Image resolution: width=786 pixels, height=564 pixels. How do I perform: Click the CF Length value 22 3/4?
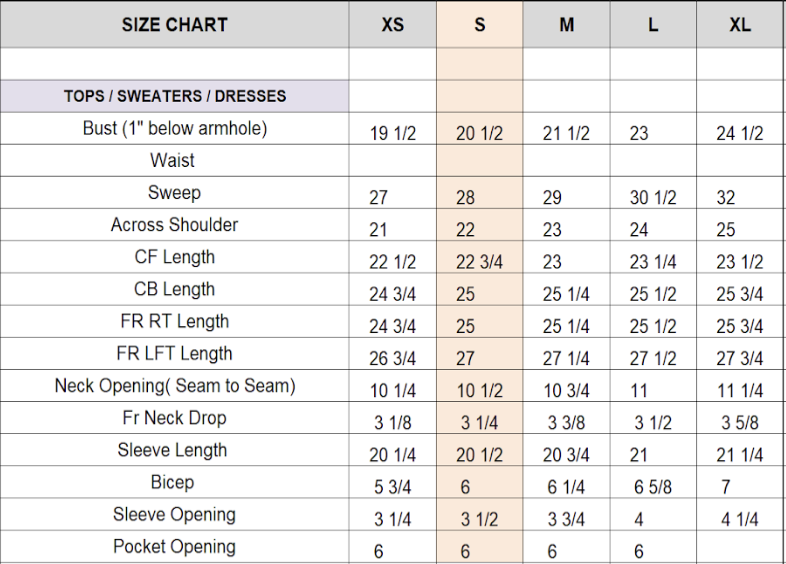[x=479, y=262]
